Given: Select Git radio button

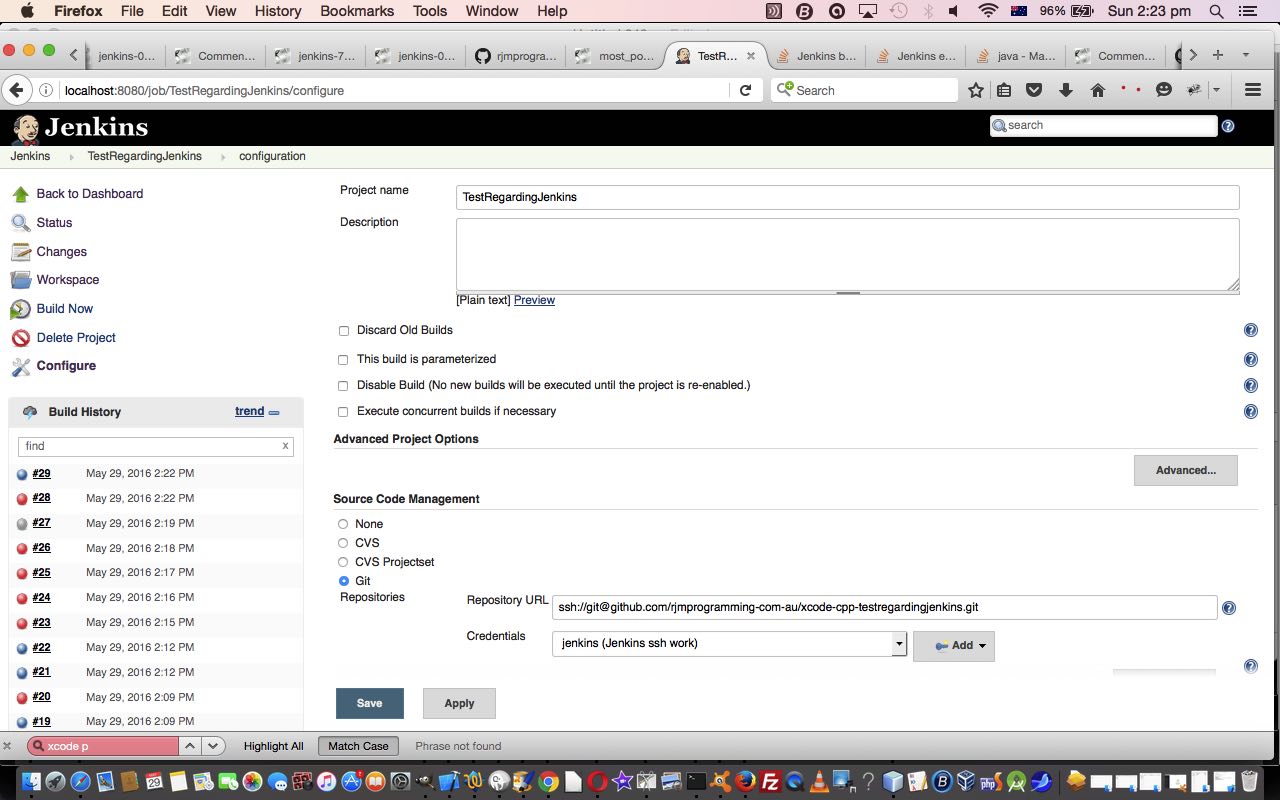Looking at the screenshot, I should pos(343,581).
